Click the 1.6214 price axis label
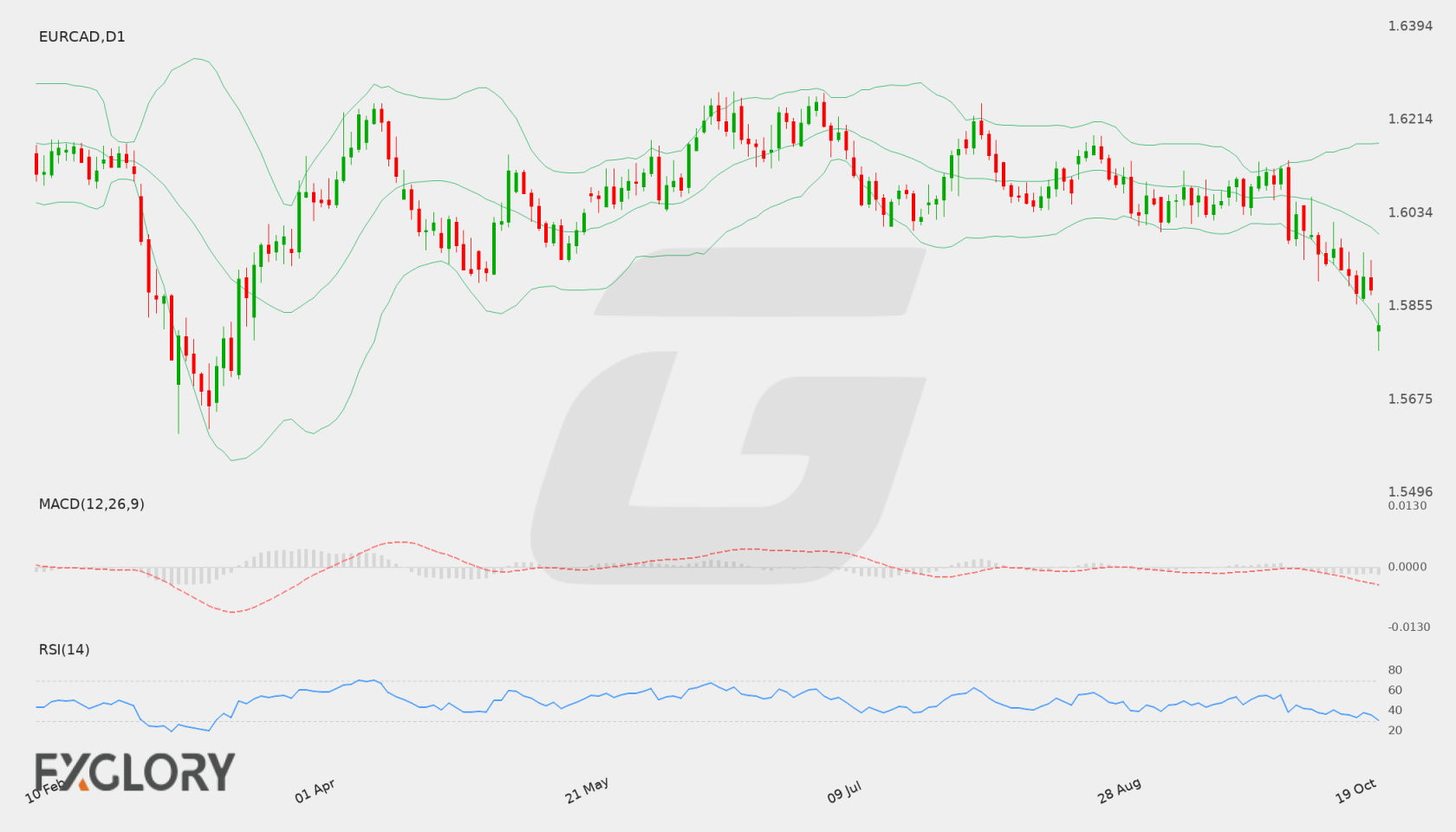This screenshot has height=832, width=1456. tap(1410, 119)
